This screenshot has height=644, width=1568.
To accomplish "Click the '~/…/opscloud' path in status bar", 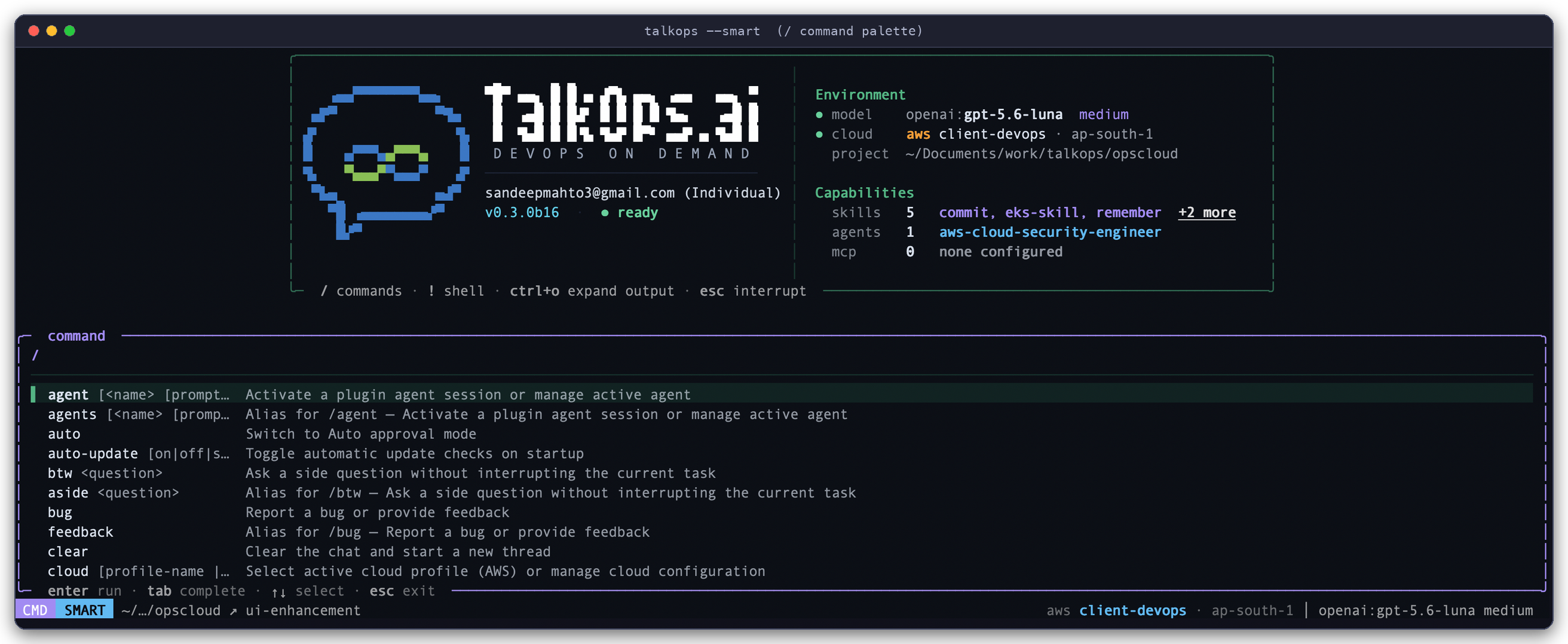I will click(171, 611).
